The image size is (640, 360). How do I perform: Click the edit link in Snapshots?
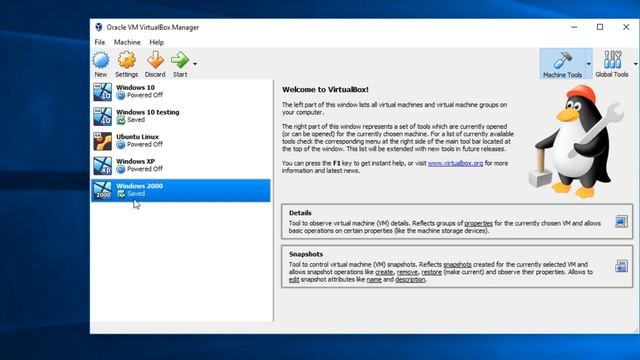pos(294,280)
